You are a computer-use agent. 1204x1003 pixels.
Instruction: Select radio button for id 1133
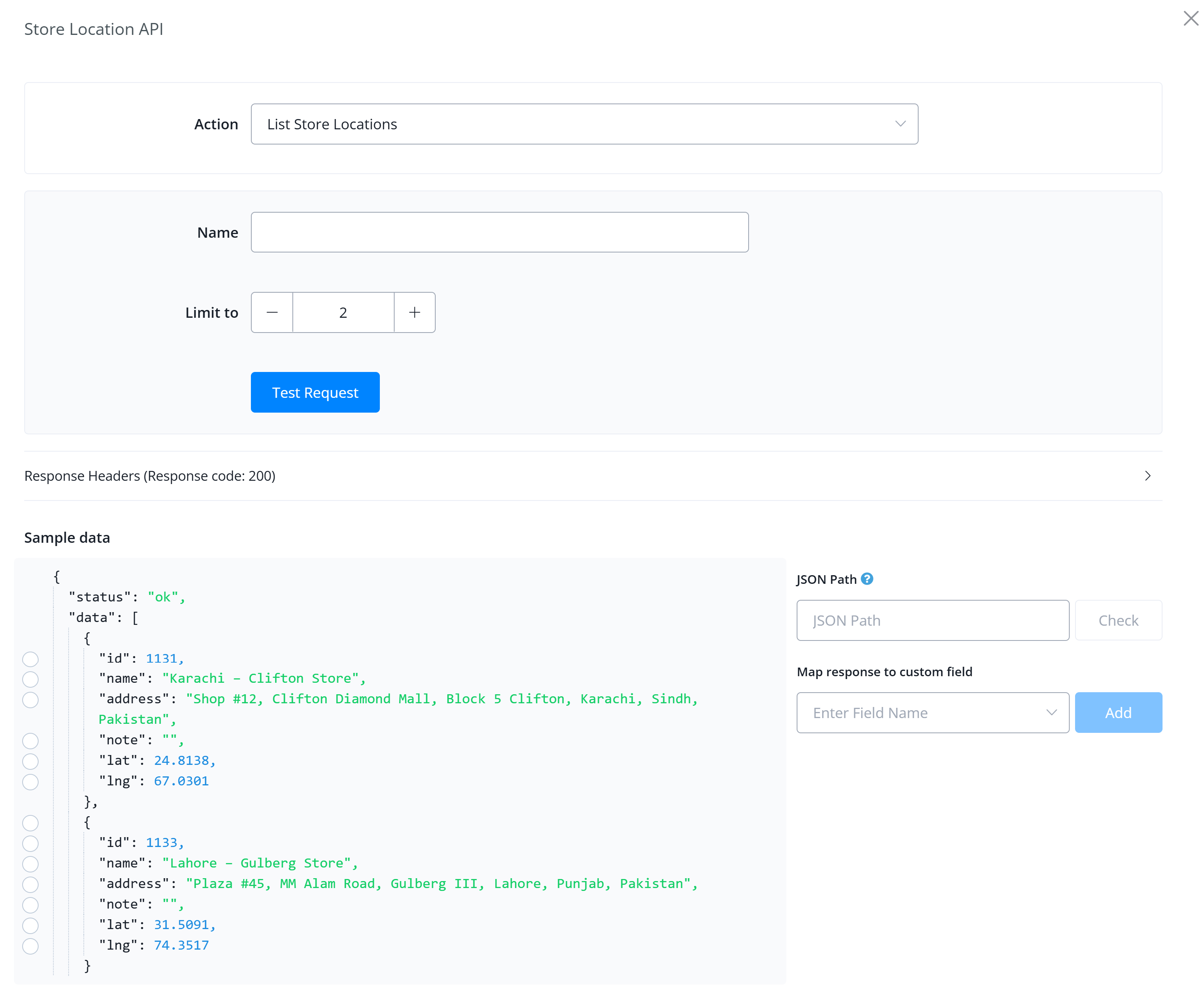pyautogui.click(x=30, y=844)
